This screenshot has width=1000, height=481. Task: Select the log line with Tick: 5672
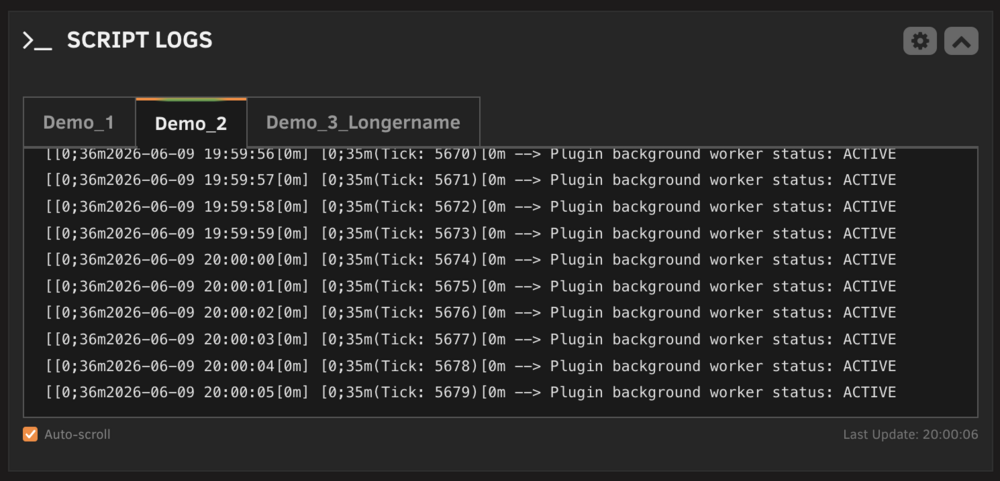tap(471, 207)
